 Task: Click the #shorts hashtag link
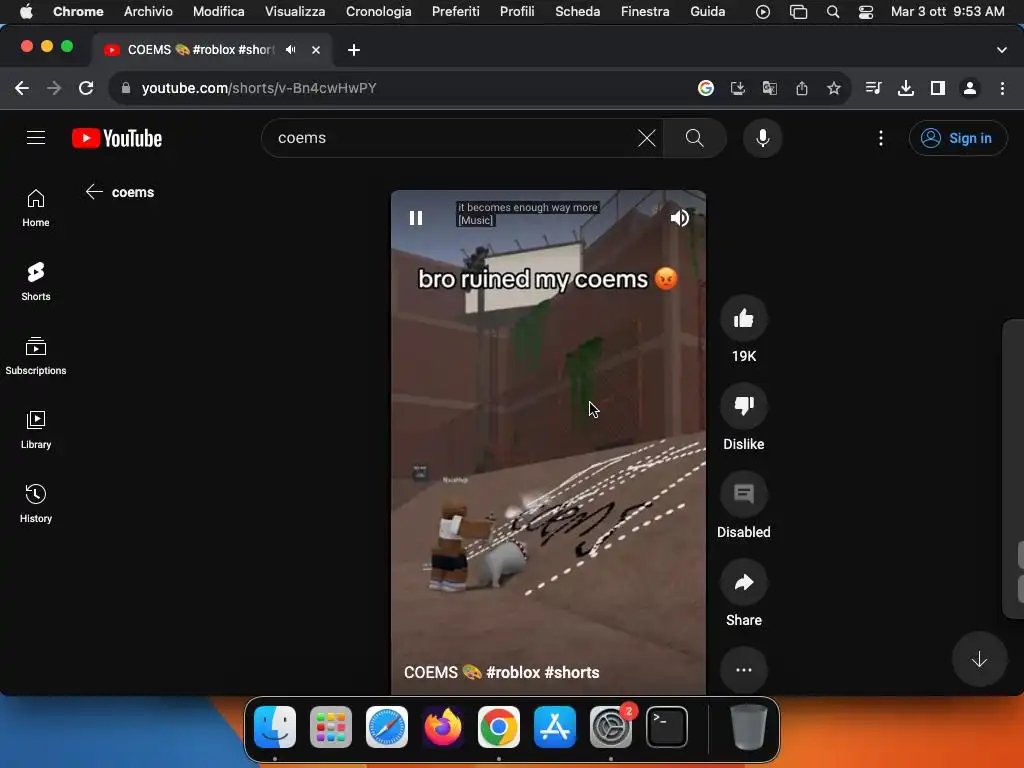(x=571, y=672)
